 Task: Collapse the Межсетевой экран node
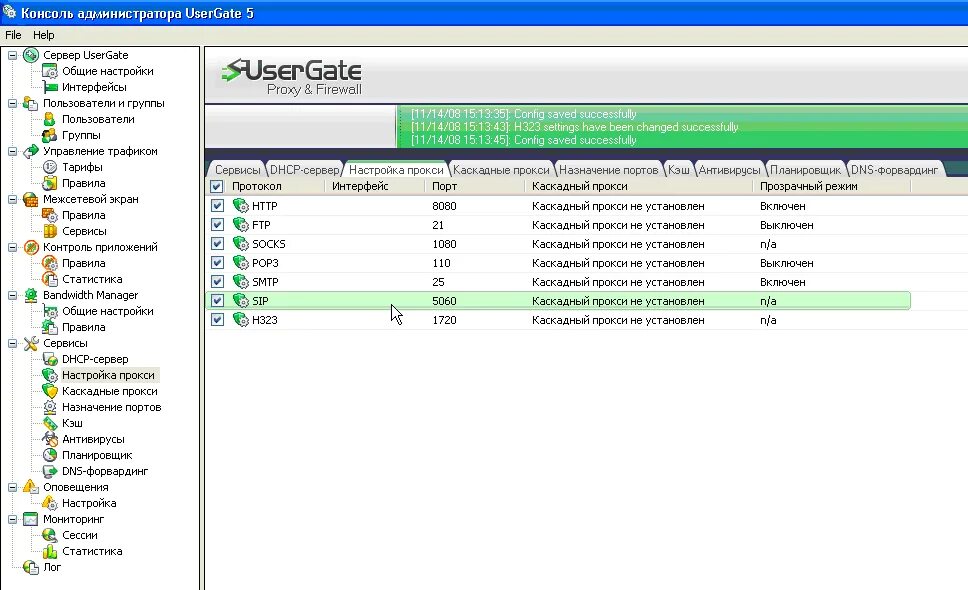(x=12, y=199)
